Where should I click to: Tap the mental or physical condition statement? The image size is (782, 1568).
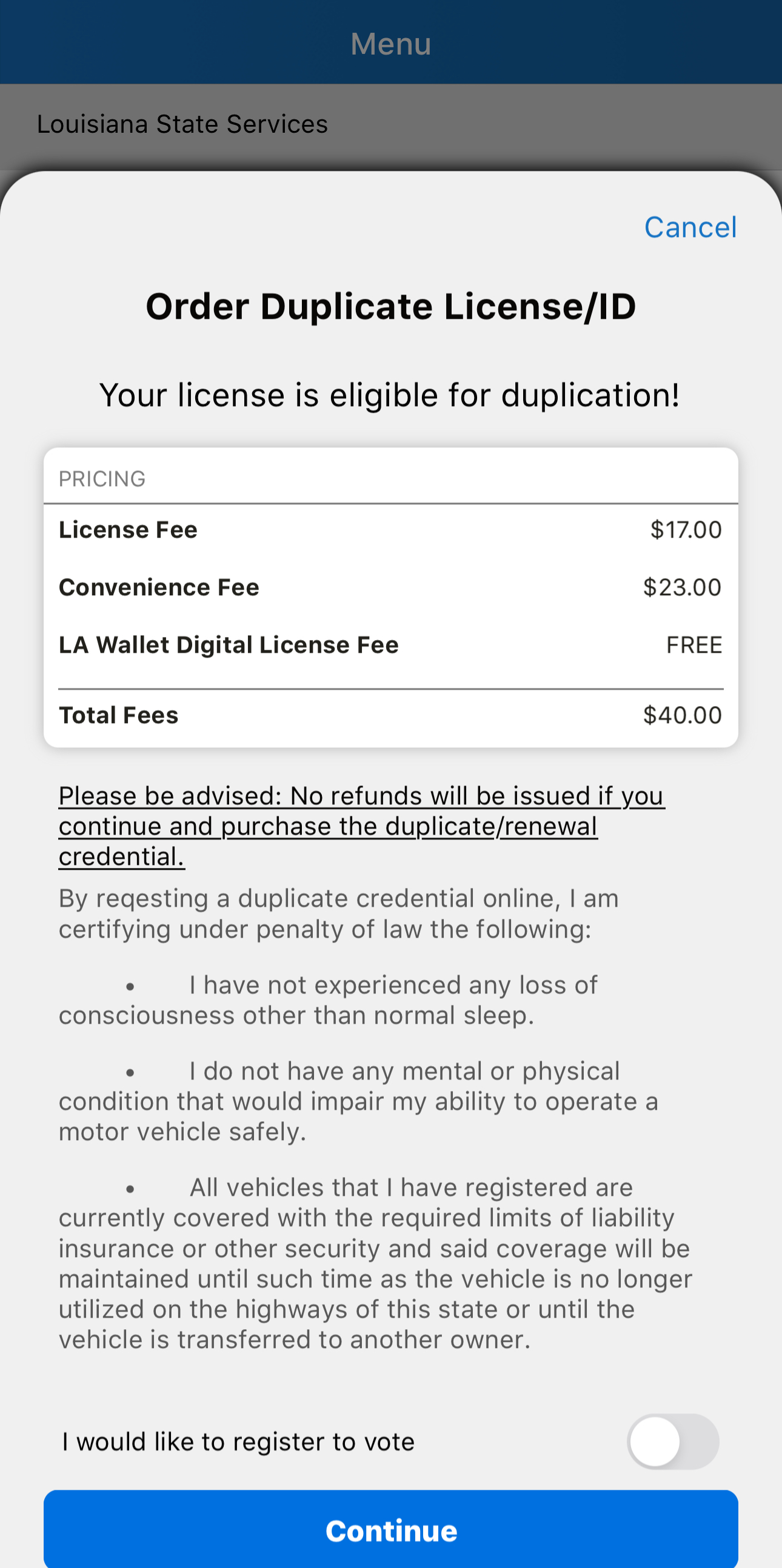[x=359, y=1101]
